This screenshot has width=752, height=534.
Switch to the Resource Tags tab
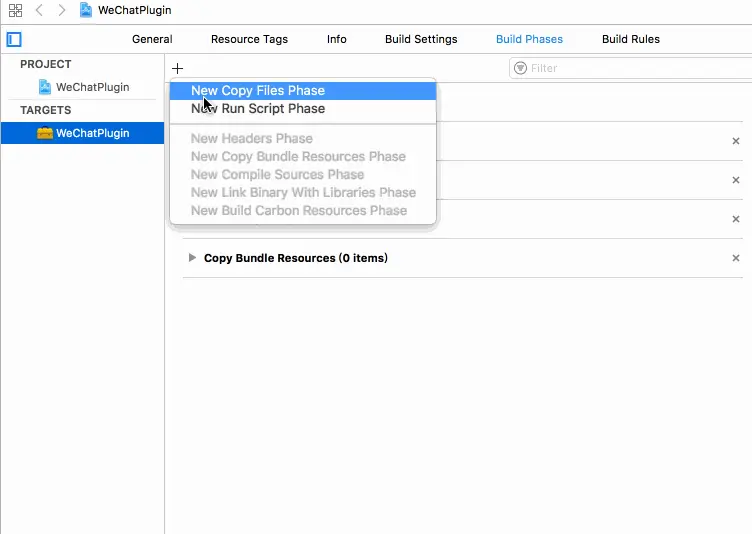pos(249,39)
